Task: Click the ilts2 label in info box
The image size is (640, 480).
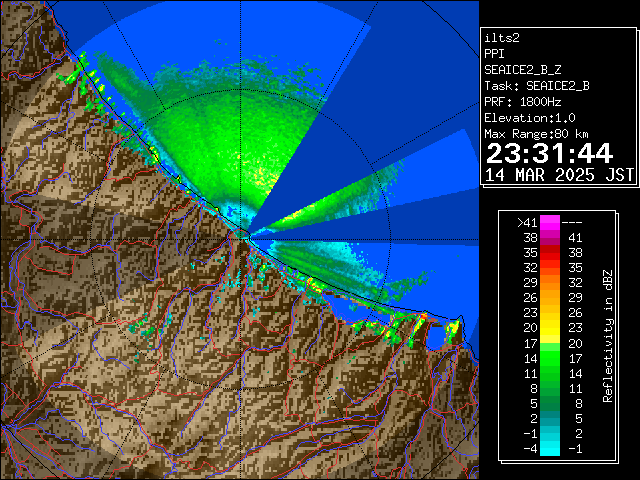Action: click(x=502, y=38)
